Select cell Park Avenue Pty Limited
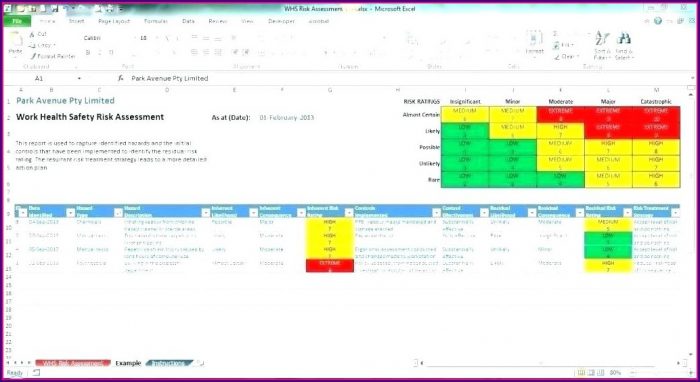Screen dimensions: 700x382 coord(66,101)
